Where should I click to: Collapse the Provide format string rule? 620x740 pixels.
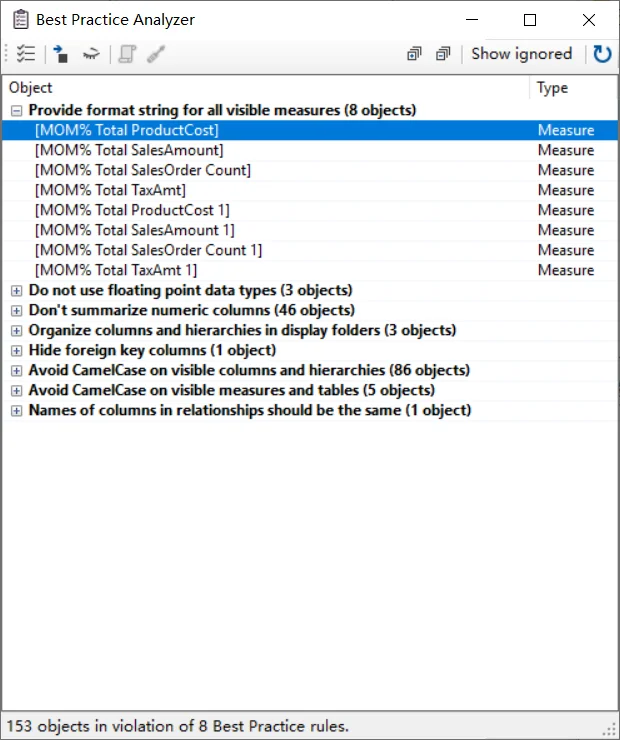[17, 111]
